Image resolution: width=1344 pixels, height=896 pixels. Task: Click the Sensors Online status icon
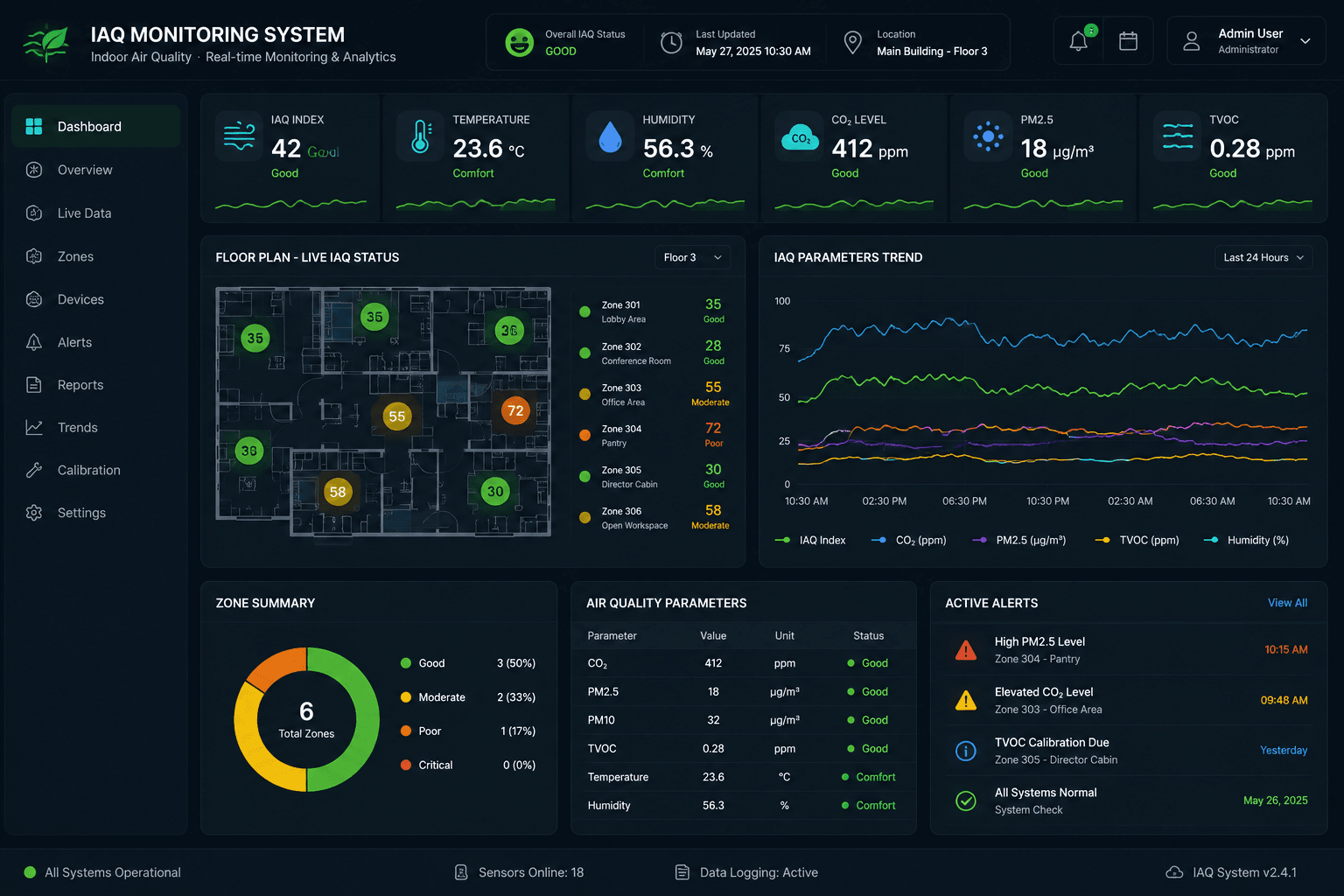coord(461,872)
